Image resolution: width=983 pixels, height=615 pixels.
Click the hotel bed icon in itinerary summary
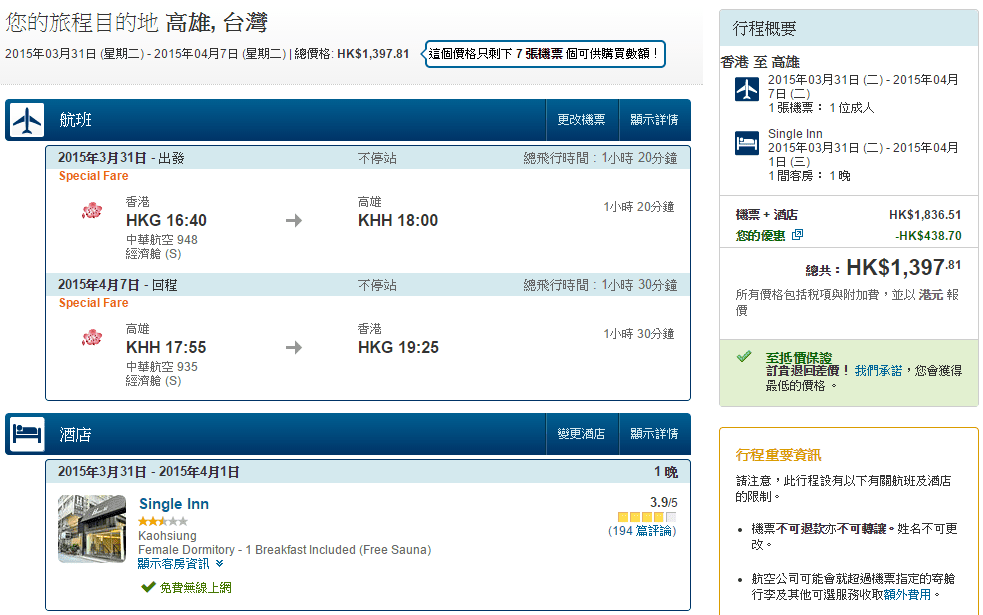(747, 142)
